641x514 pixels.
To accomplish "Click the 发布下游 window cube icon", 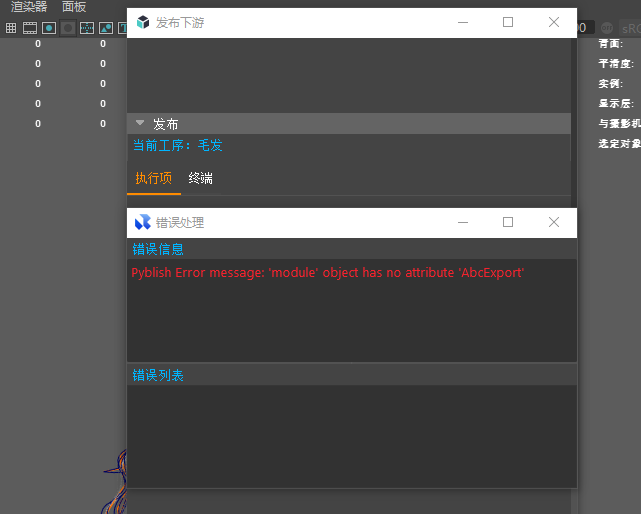I will point(143,22).
